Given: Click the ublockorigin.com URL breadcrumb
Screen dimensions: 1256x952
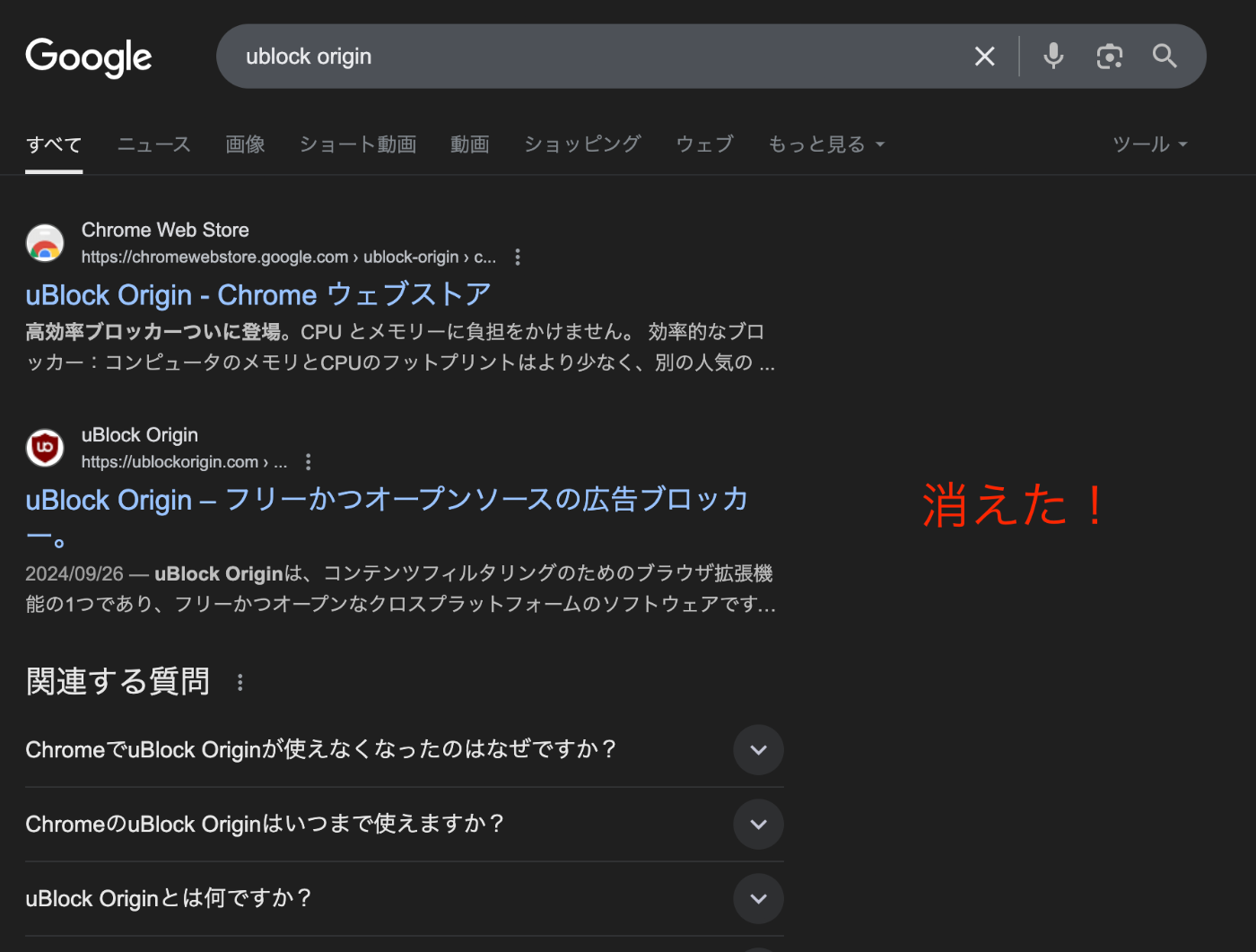Looking at the screenshot, I should 184,462.
